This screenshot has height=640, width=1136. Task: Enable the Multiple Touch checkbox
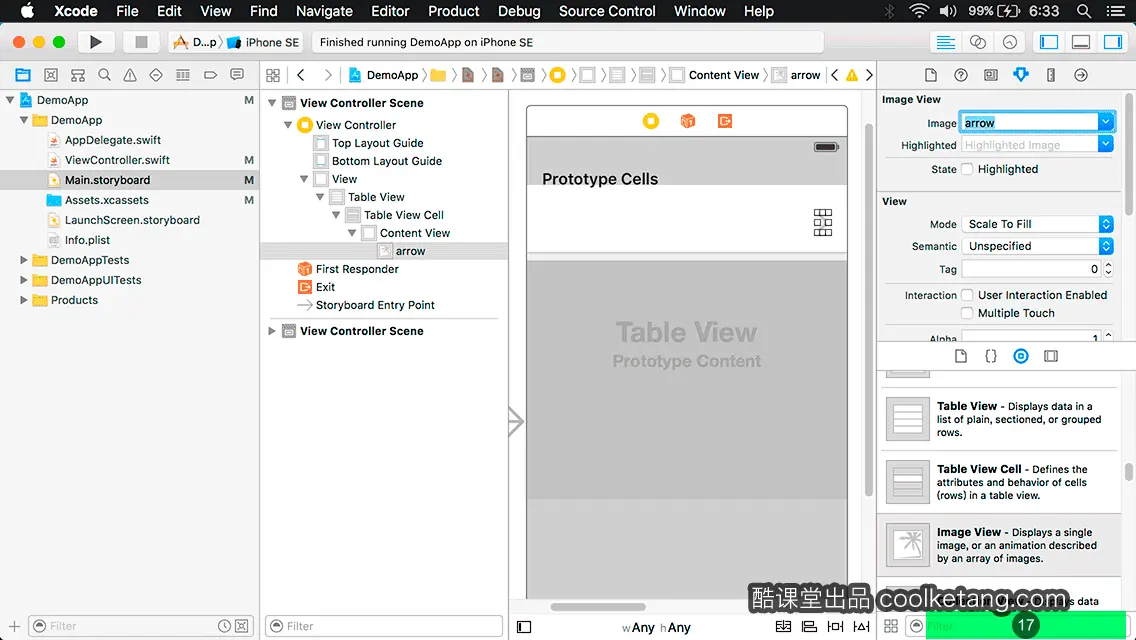click(967, 313)
